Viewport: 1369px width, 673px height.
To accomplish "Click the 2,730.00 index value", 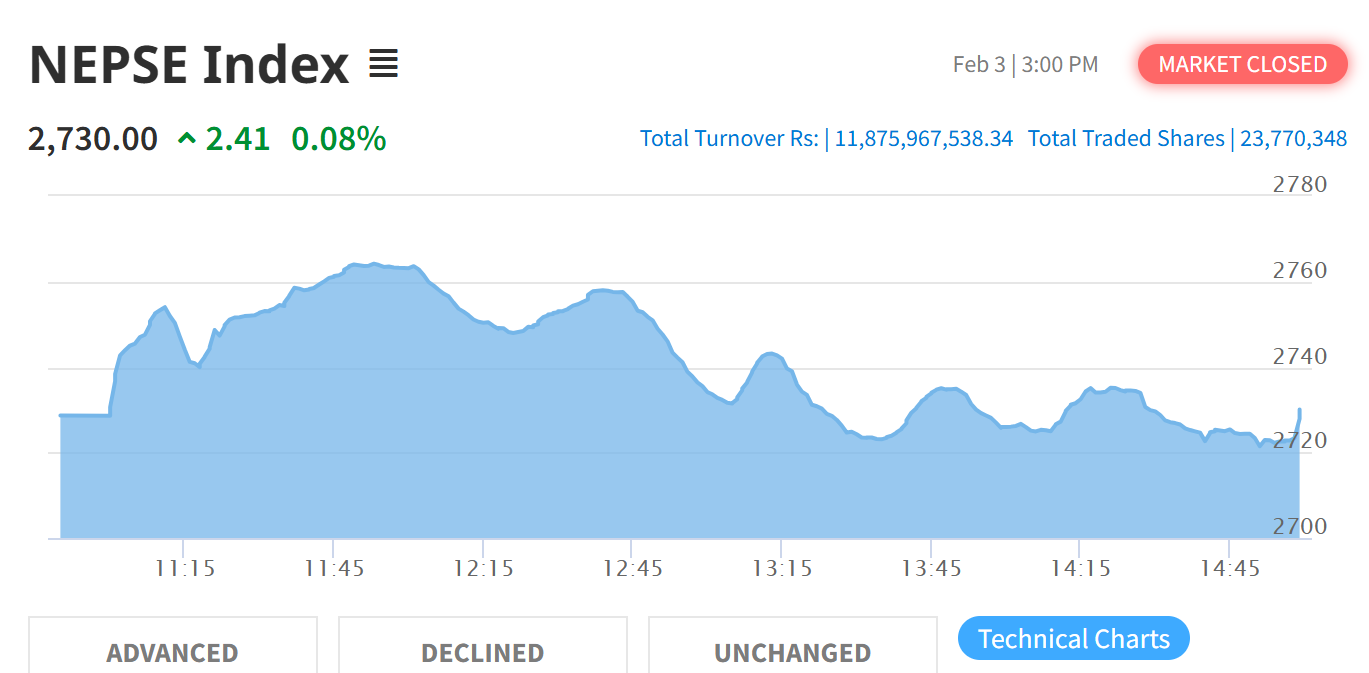I will [93, 139].
